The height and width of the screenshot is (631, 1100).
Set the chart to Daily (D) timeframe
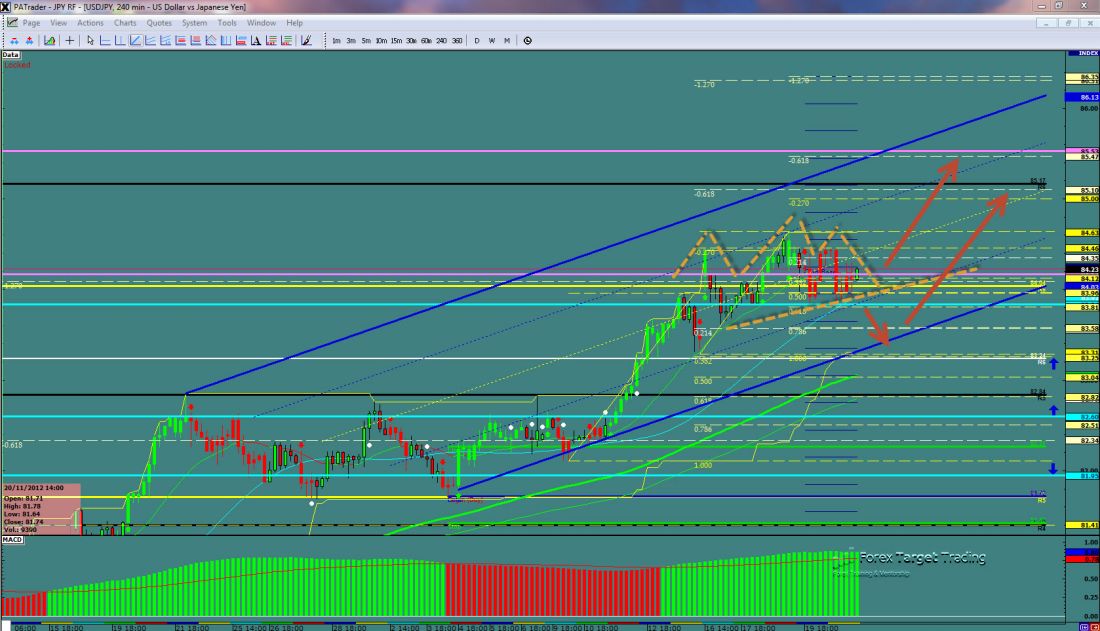pyautogui.click(x=477, y=41)
